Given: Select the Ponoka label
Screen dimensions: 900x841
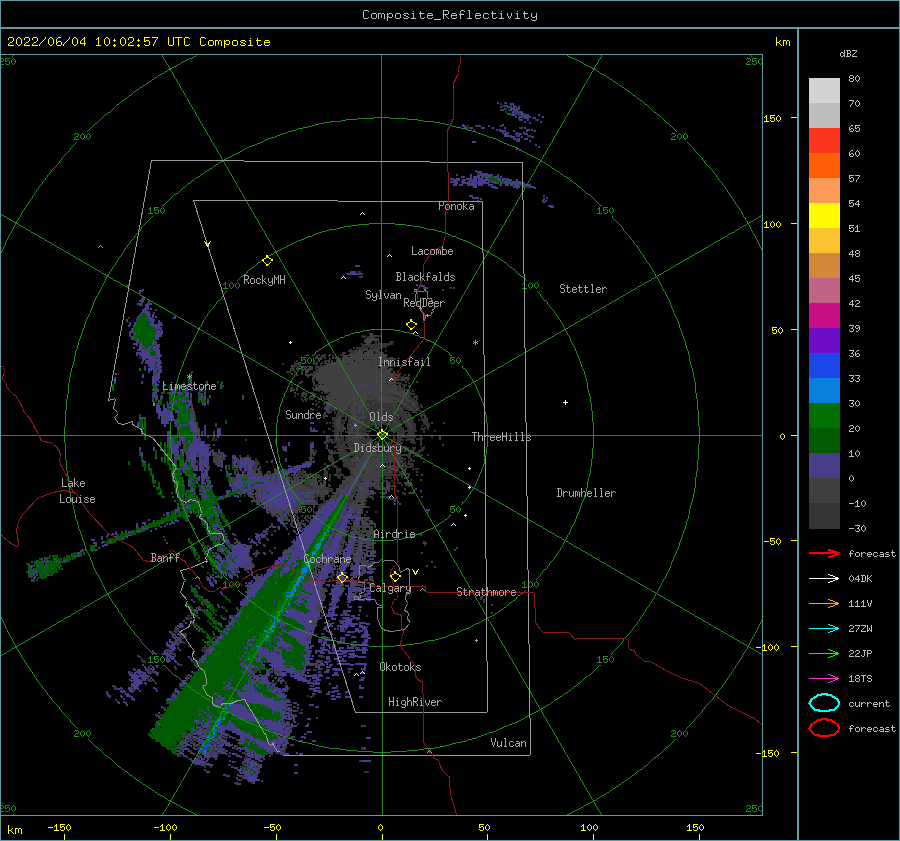Looking at the screenshot, I should 456,206.
